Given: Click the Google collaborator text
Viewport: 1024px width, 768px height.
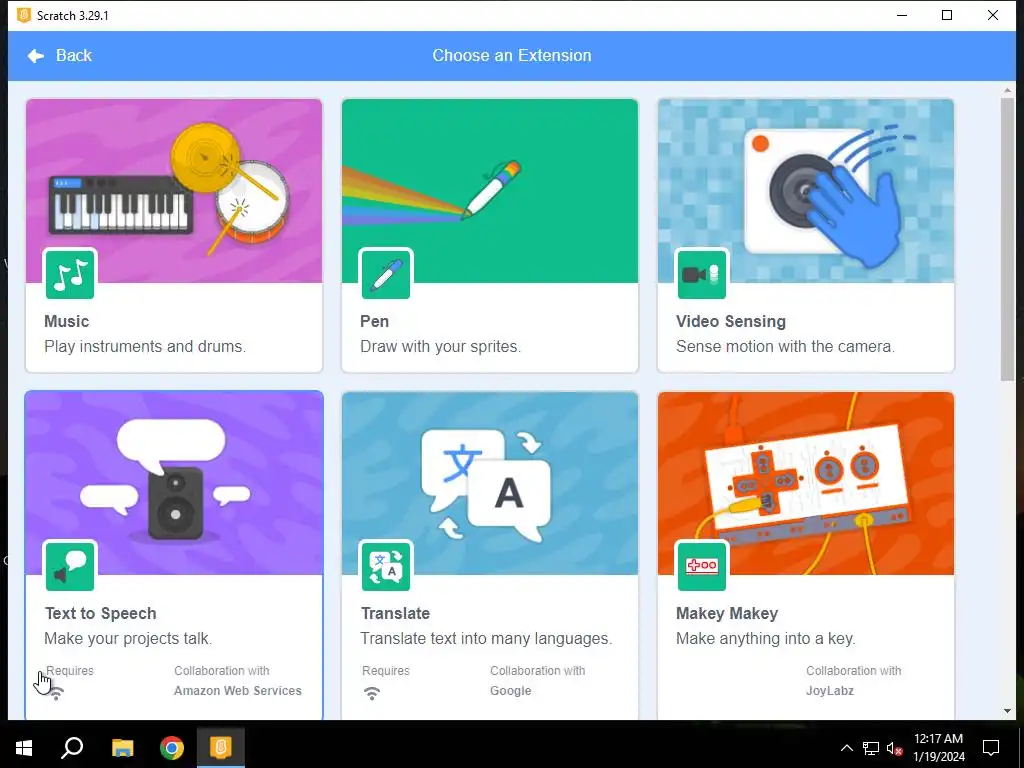Looking at the screenshot, I should pyautogui.click(x=511, y=690).
